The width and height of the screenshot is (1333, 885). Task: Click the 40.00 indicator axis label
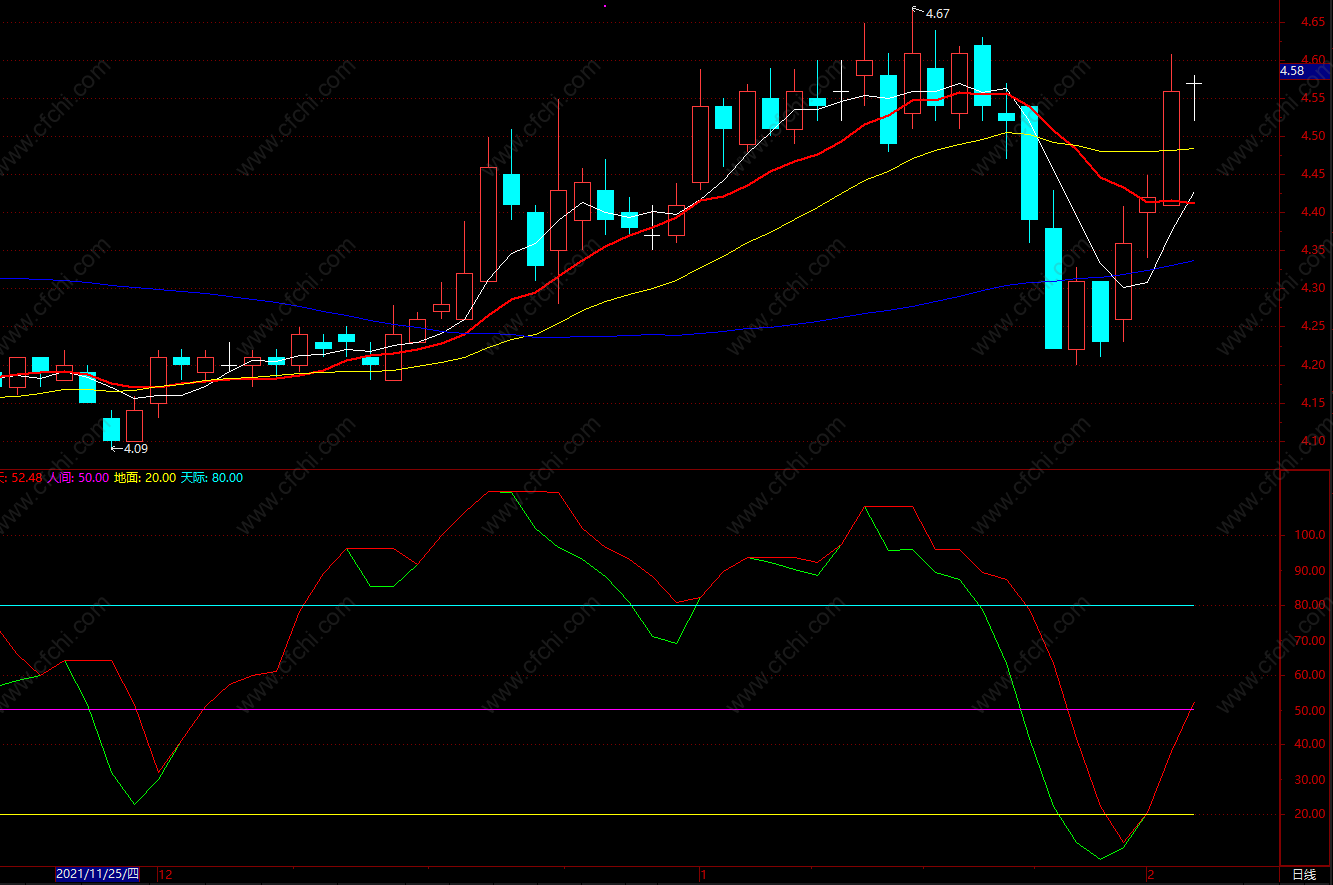[1311, 745]
